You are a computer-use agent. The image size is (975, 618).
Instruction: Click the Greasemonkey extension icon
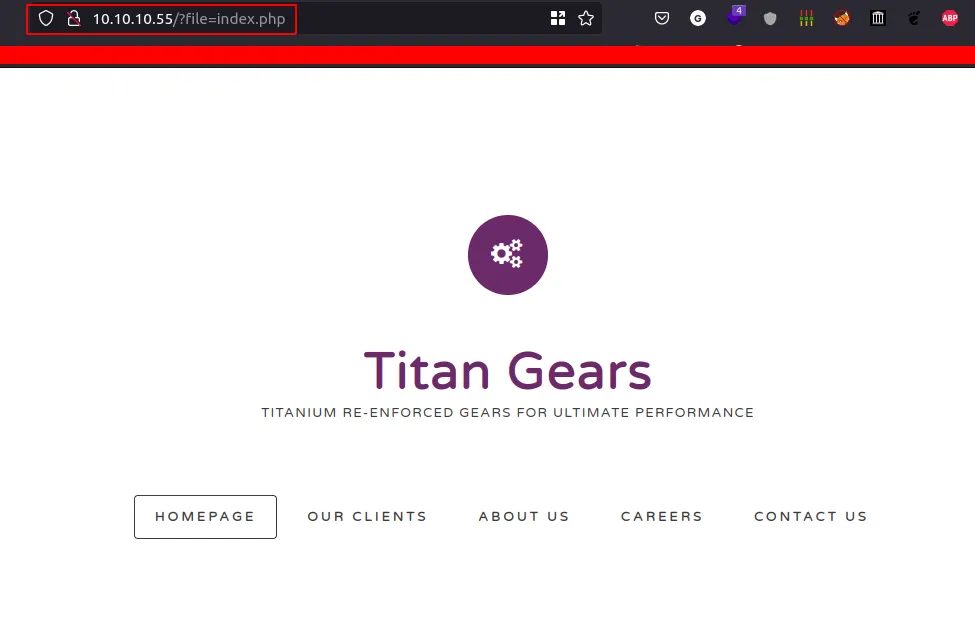coord(697,17)
